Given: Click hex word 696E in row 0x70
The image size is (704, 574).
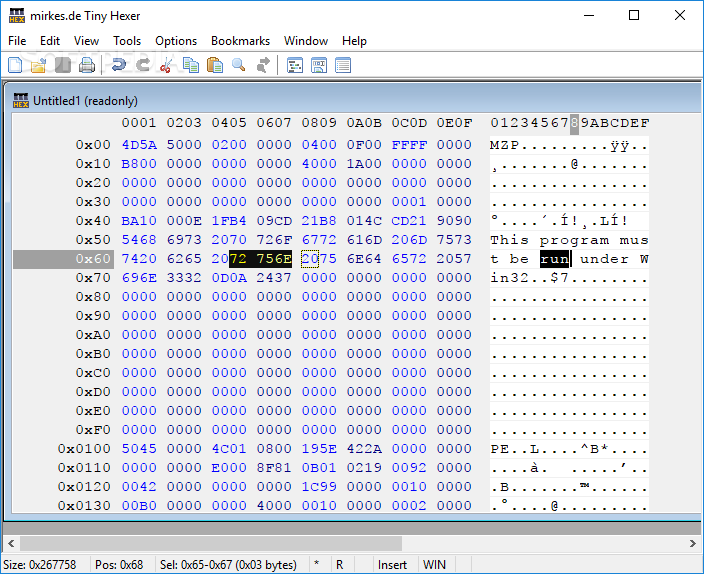Looking at the screenshot, I should [x=139, y=278].
